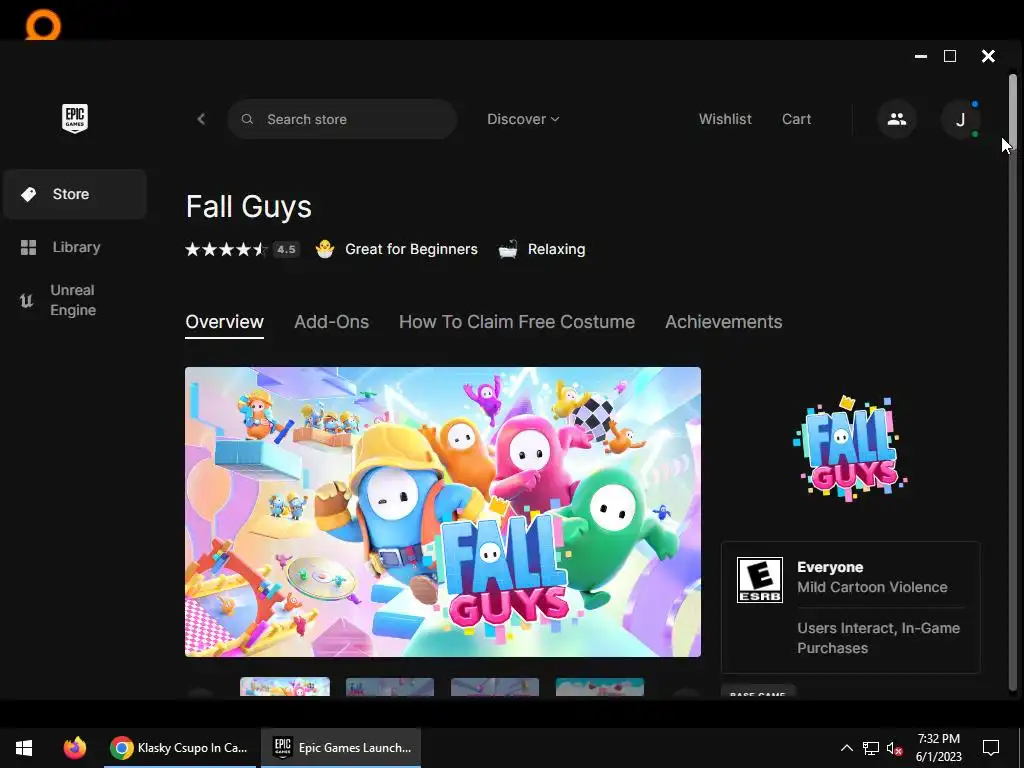Click the Great for Beginners label
The height and width of the screenshot is (768, 1024).
(411, 249)
